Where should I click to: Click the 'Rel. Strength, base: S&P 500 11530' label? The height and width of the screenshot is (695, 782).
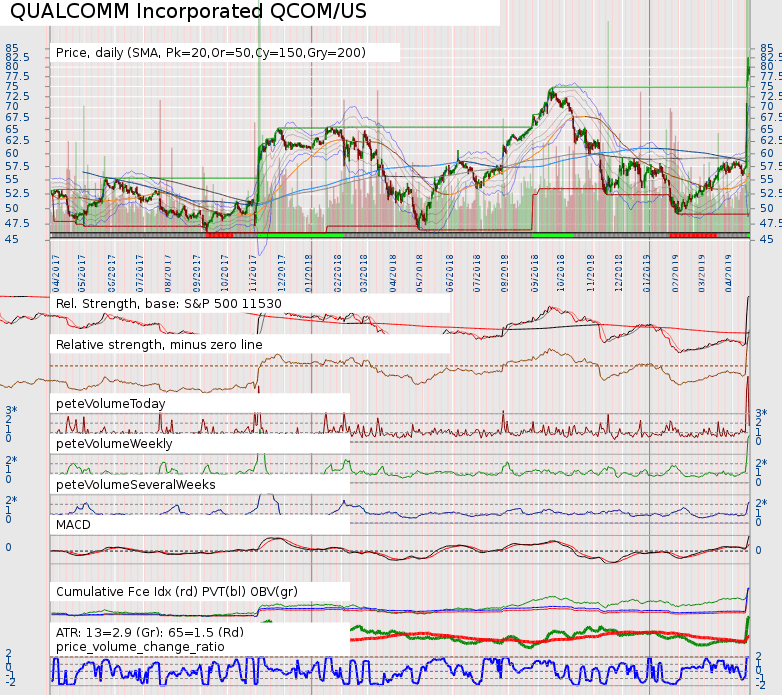(x=169, y=304)
